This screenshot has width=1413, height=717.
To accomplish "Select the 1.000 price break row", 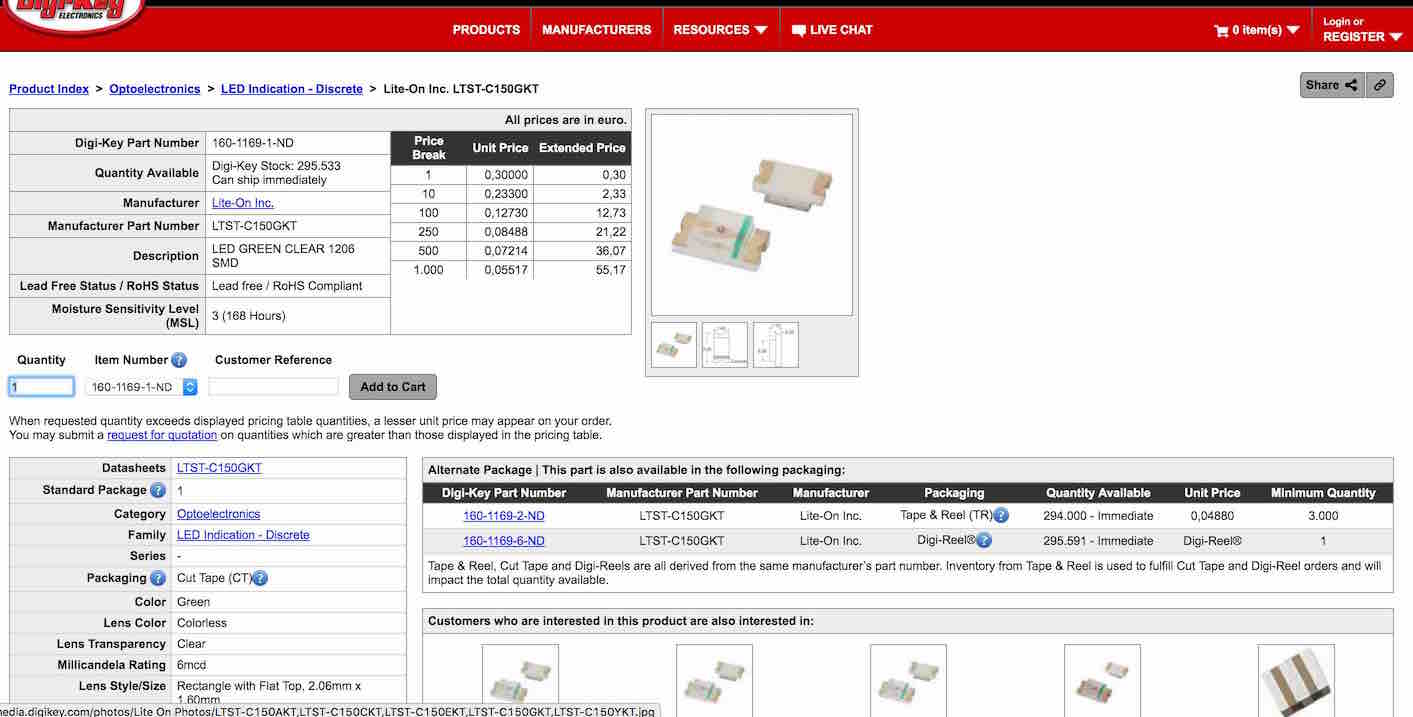I will click(511, 270).
